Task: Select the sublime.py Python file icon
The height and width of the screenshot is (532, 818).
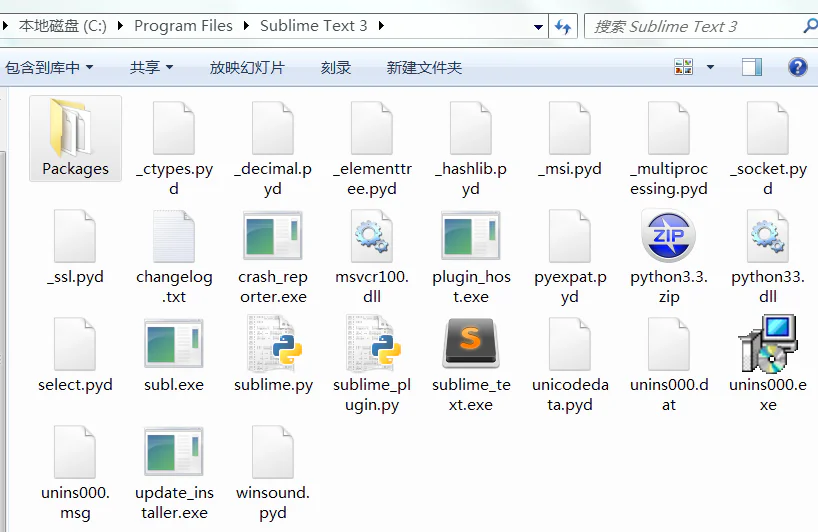Action: pyautogui.click(x=274, y=343)
